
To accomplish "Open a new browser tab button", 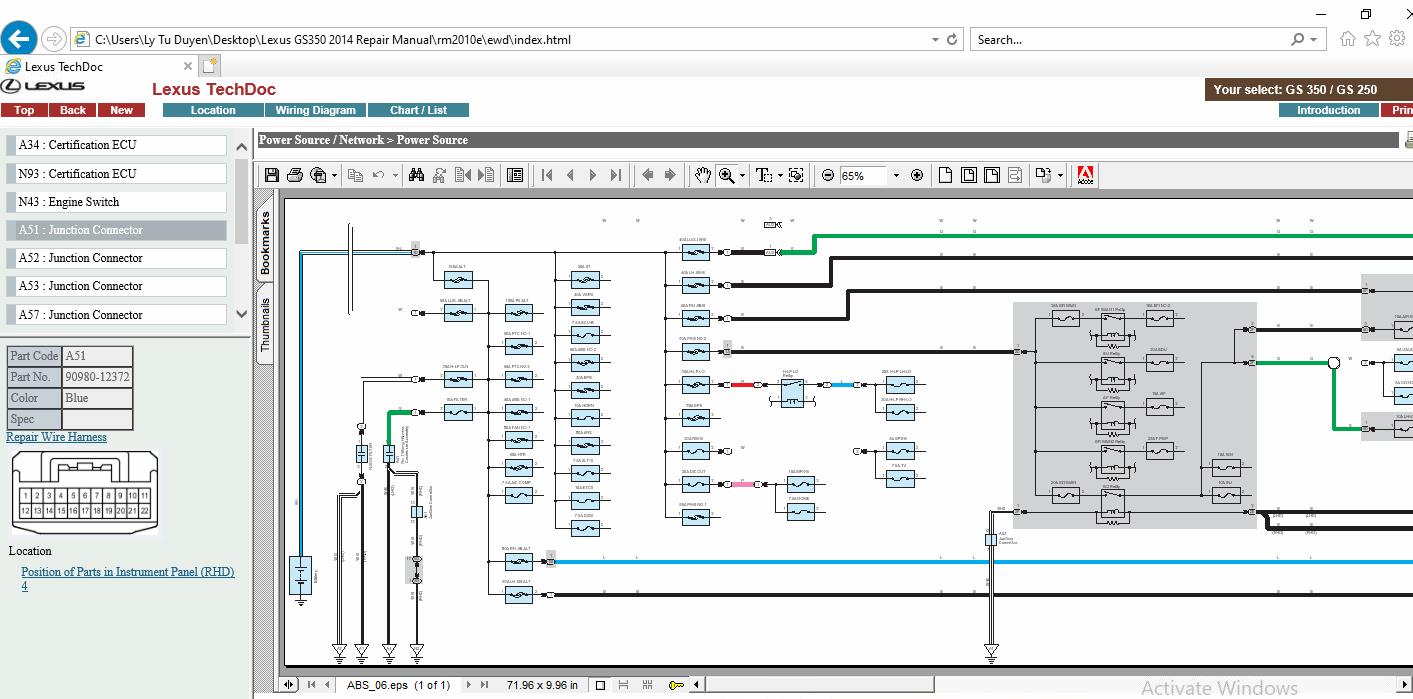I will [x=209, y=66].
